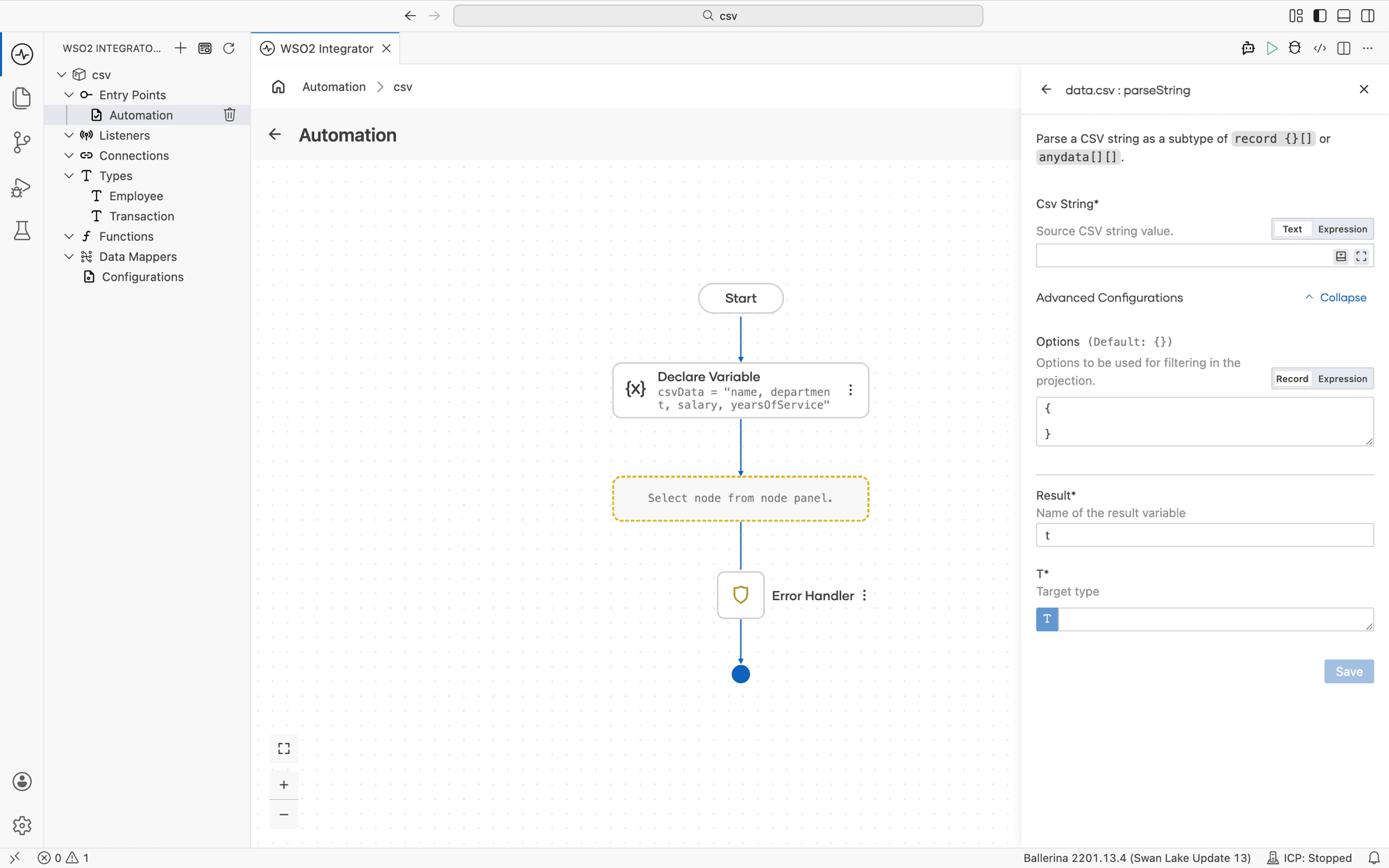Toggle the secondary sidebar layout icon

(x=1367, y=15)
